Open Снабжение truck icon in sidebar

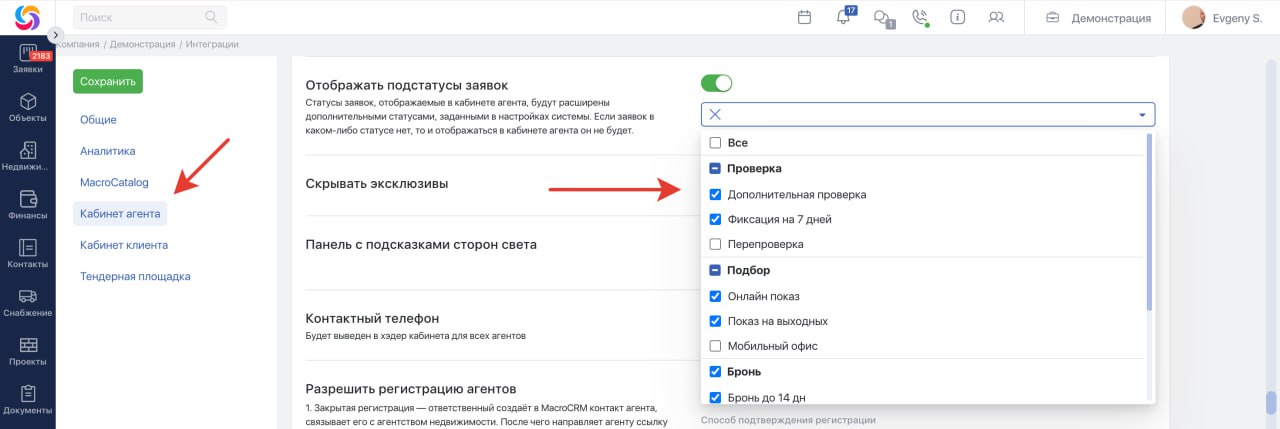[27, 301]
